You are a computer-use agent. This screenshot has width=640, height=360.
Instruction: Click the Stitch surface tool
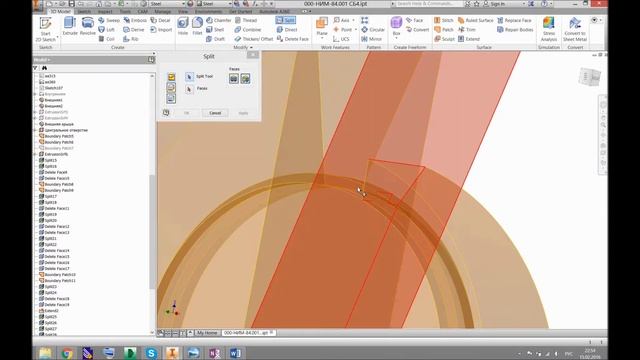(x=444, y=20)
